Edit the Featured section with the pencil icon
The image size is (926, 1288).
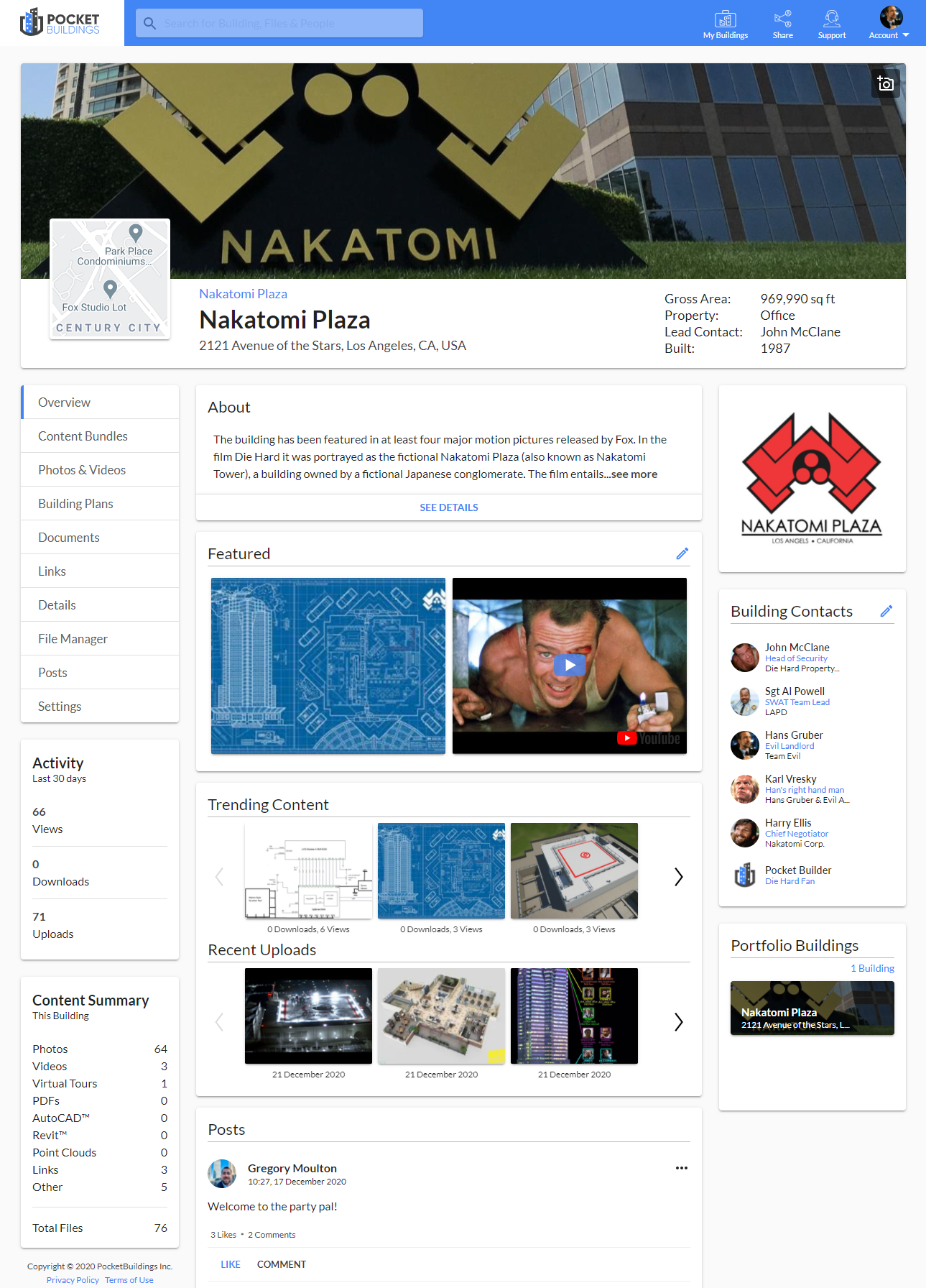coord(682,553)
